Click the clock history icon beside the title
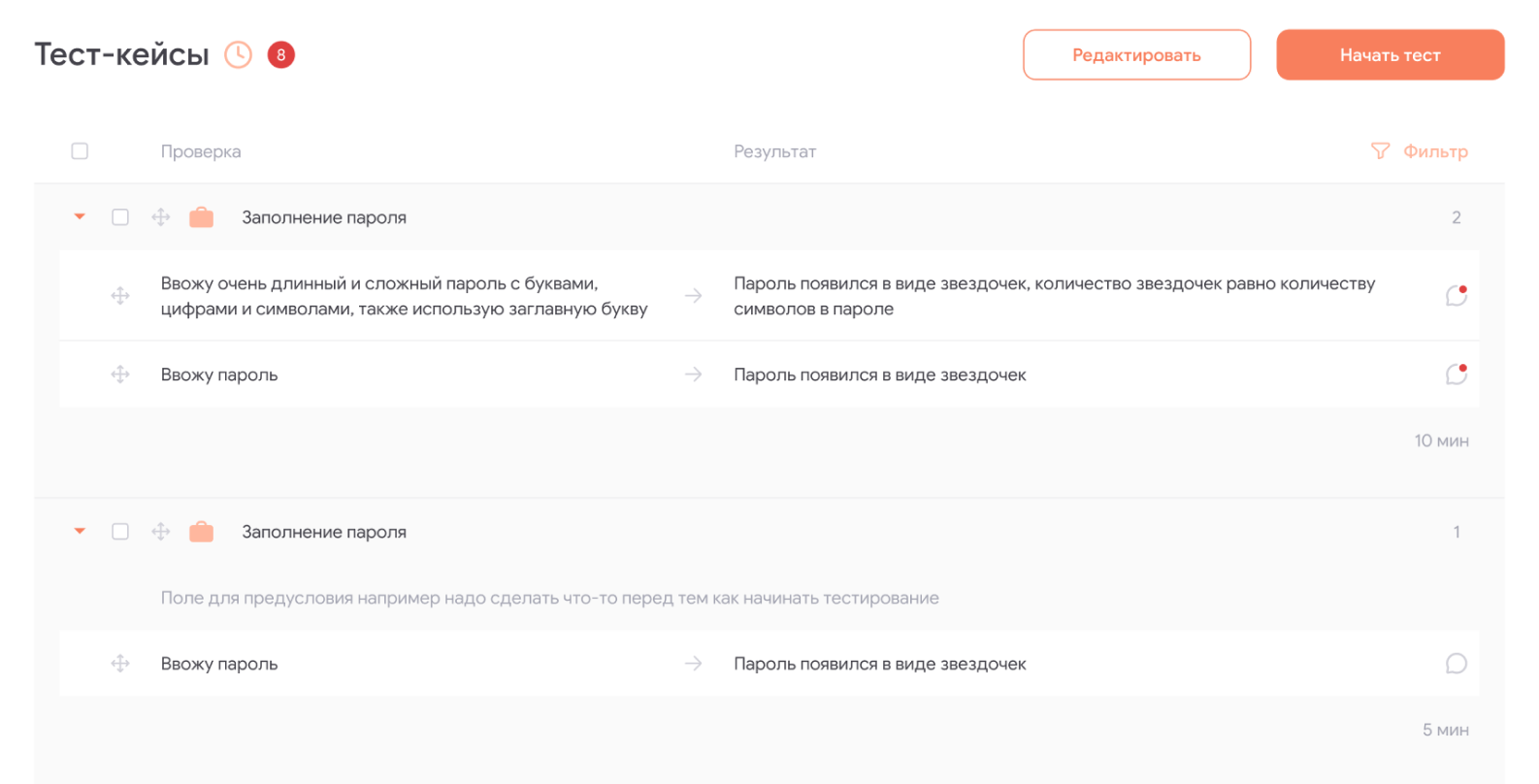Screen dimensions: 1539x784 238,55
